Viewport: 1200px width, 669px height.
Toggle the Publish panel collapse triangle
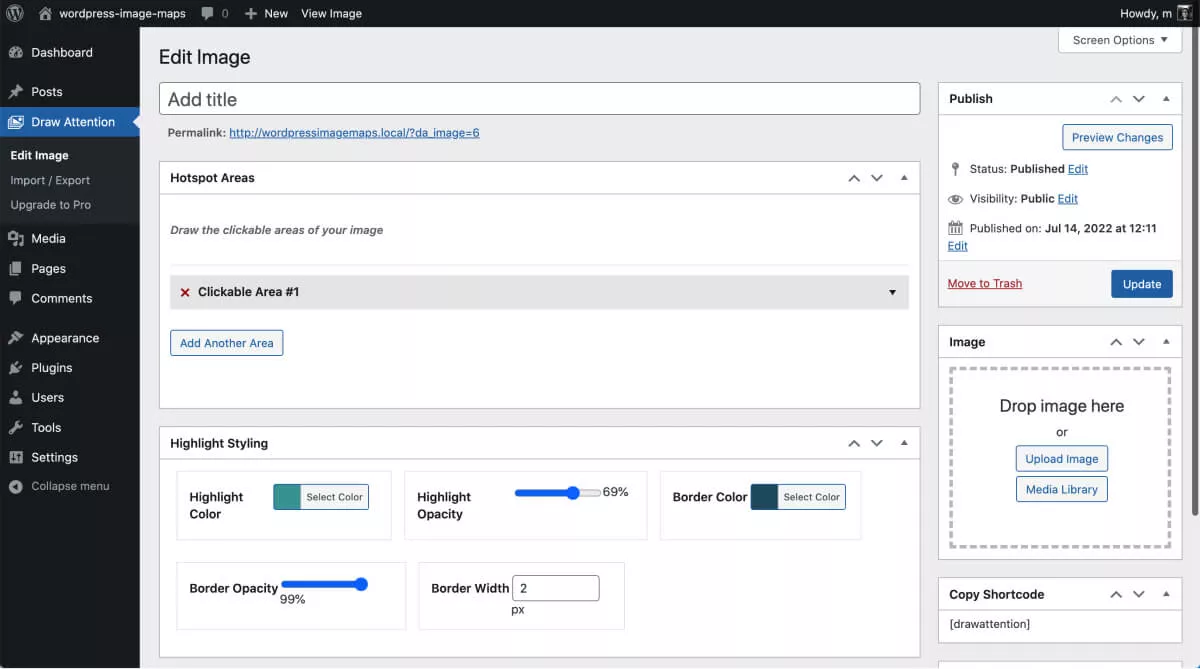click(1166, 99)
